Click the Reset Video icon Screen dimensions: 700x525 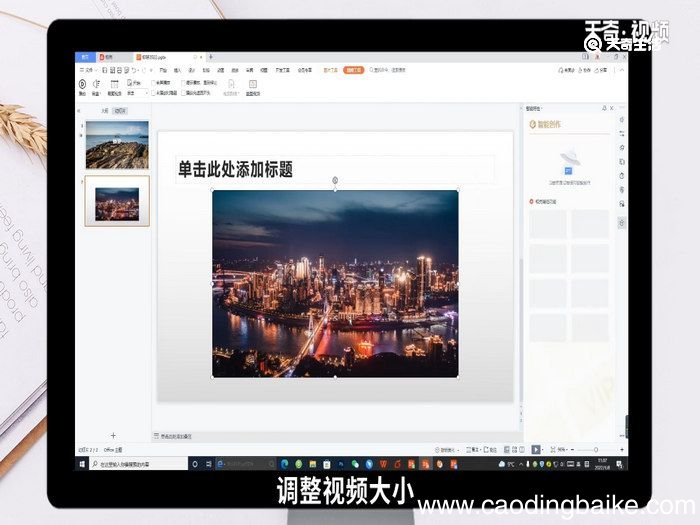253,84
